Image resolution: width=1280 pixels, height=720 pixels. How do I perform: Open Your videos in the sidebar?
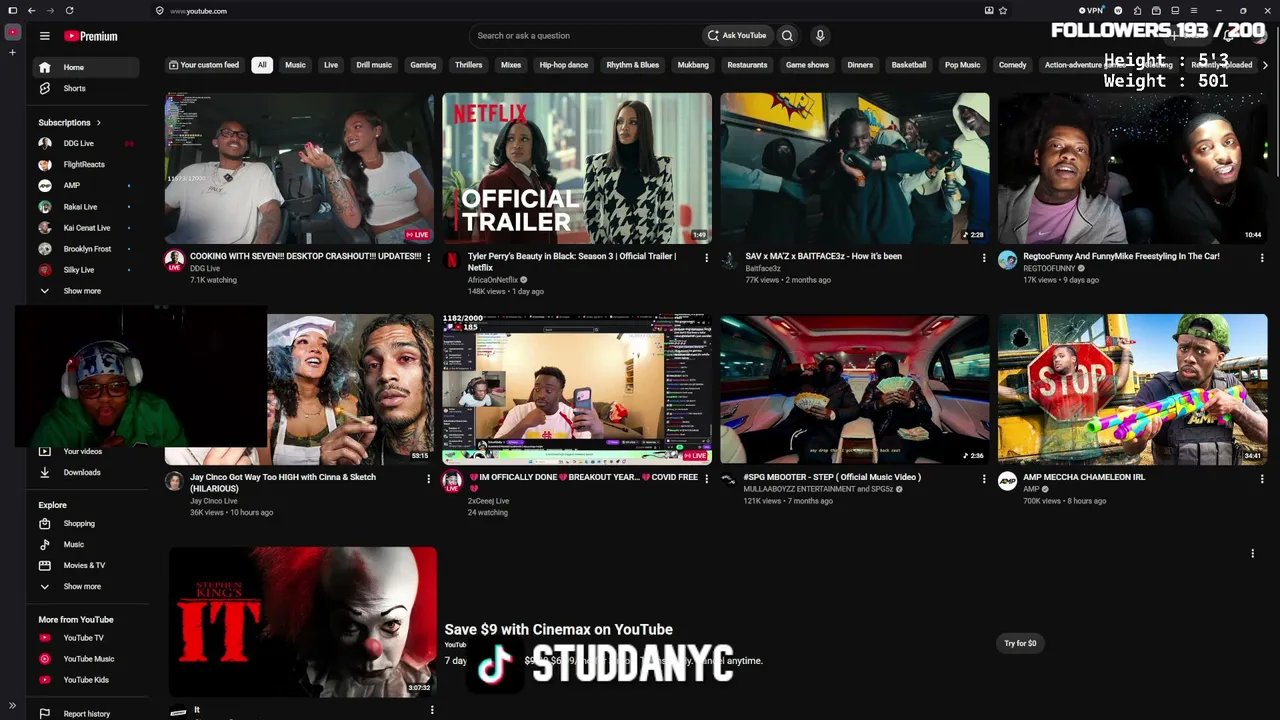[83, 451]
